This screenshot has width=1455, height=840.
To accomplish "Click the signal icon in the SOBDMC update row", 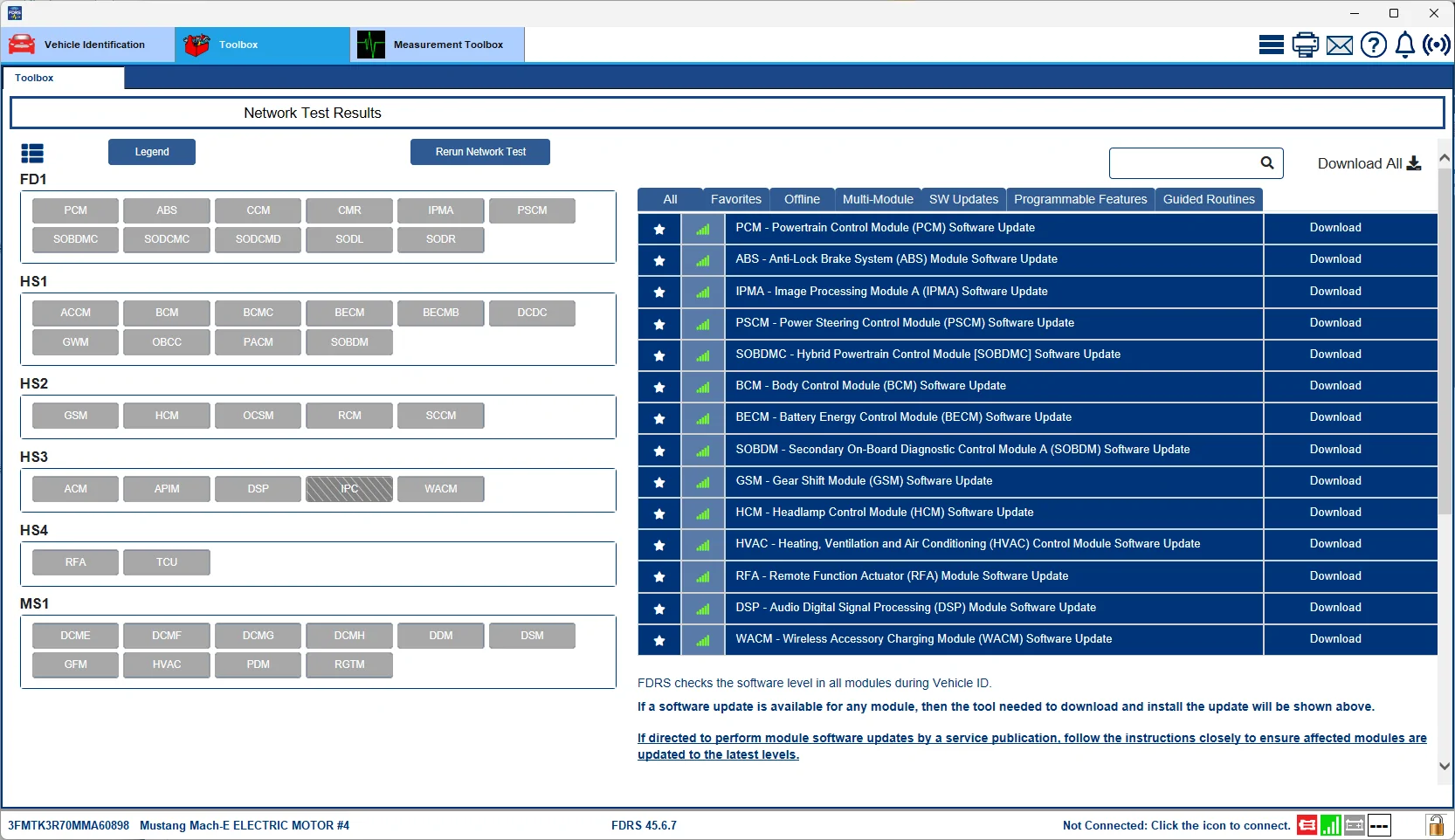I will pyautogui.click(x=703, y=355).
